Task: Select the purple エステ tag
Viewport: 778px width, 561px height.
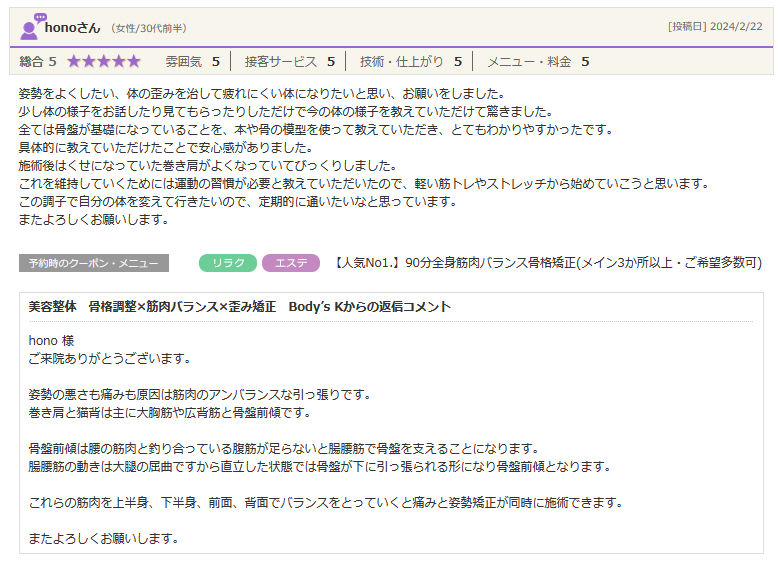Action: [291, 263]
